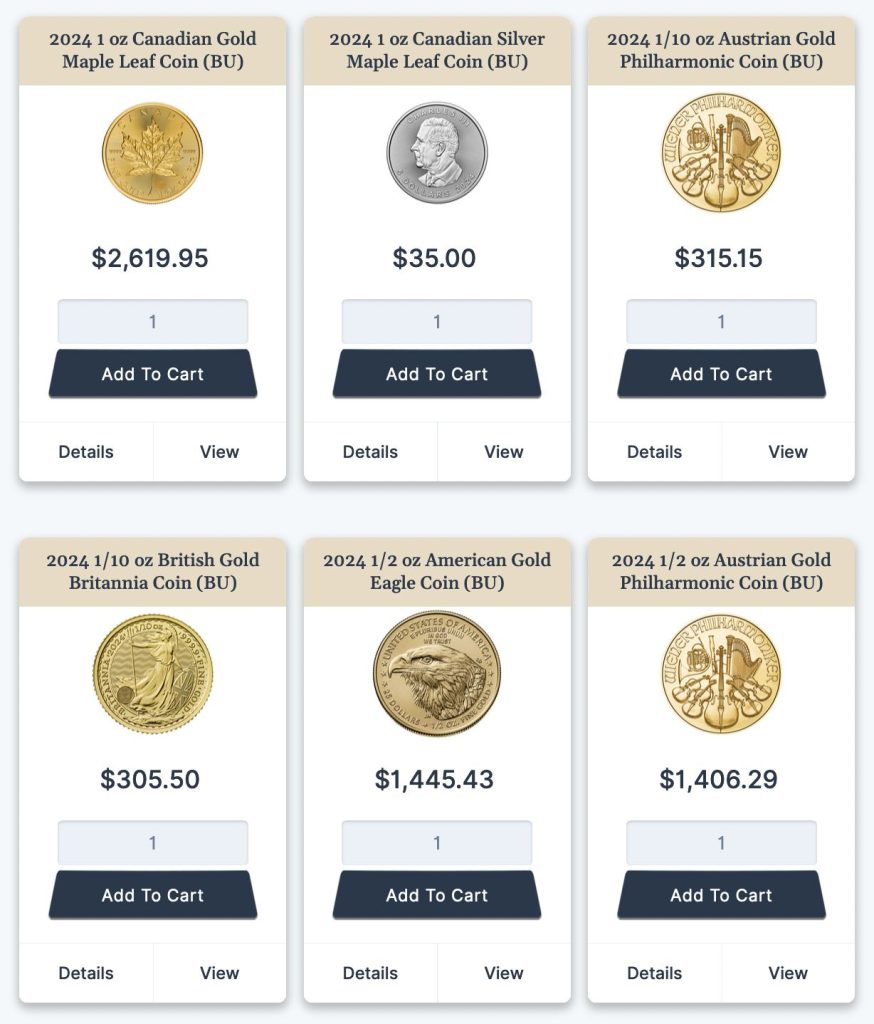874x1024 pixels.
Task: View the 1/10 oz Austrian Philharmonic coin
Action: point(788,452)
